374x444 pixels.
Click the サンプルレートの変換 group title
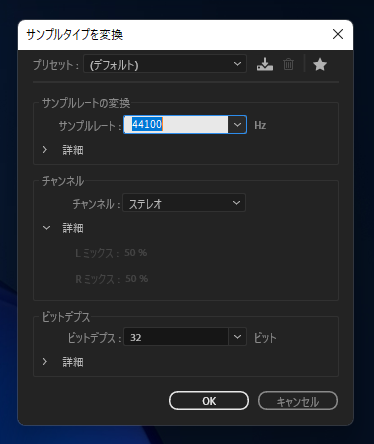tap(86, 103)
